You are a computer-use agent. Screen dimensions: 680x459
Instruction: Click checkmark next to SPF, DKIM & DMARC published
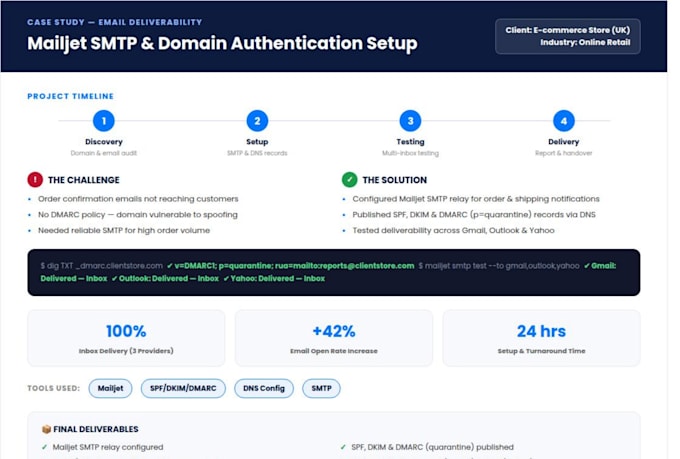pos(343,447)
